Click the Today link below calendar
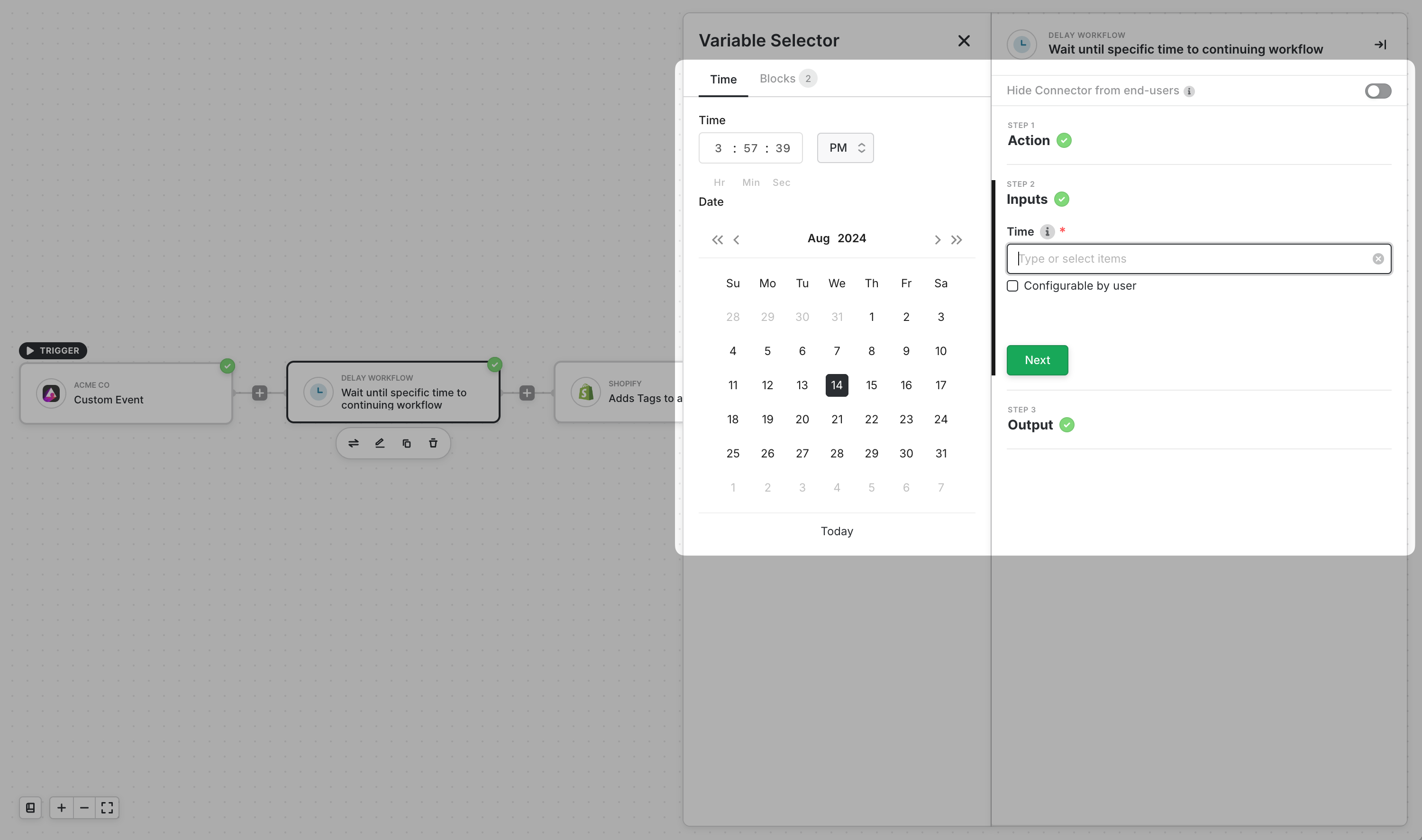Screen dimensions: 1422x840 coord(836,531)
